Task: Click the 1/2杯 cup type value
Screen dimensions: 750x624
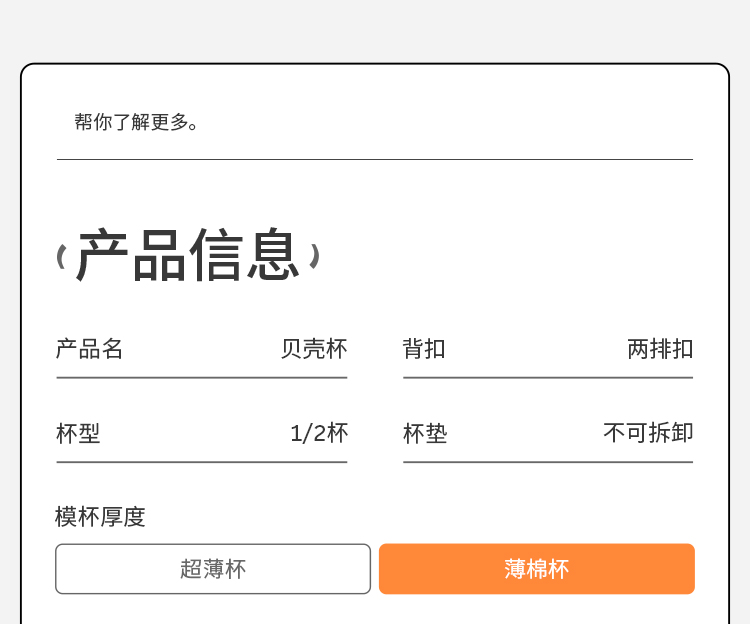Action: [319, 433]
